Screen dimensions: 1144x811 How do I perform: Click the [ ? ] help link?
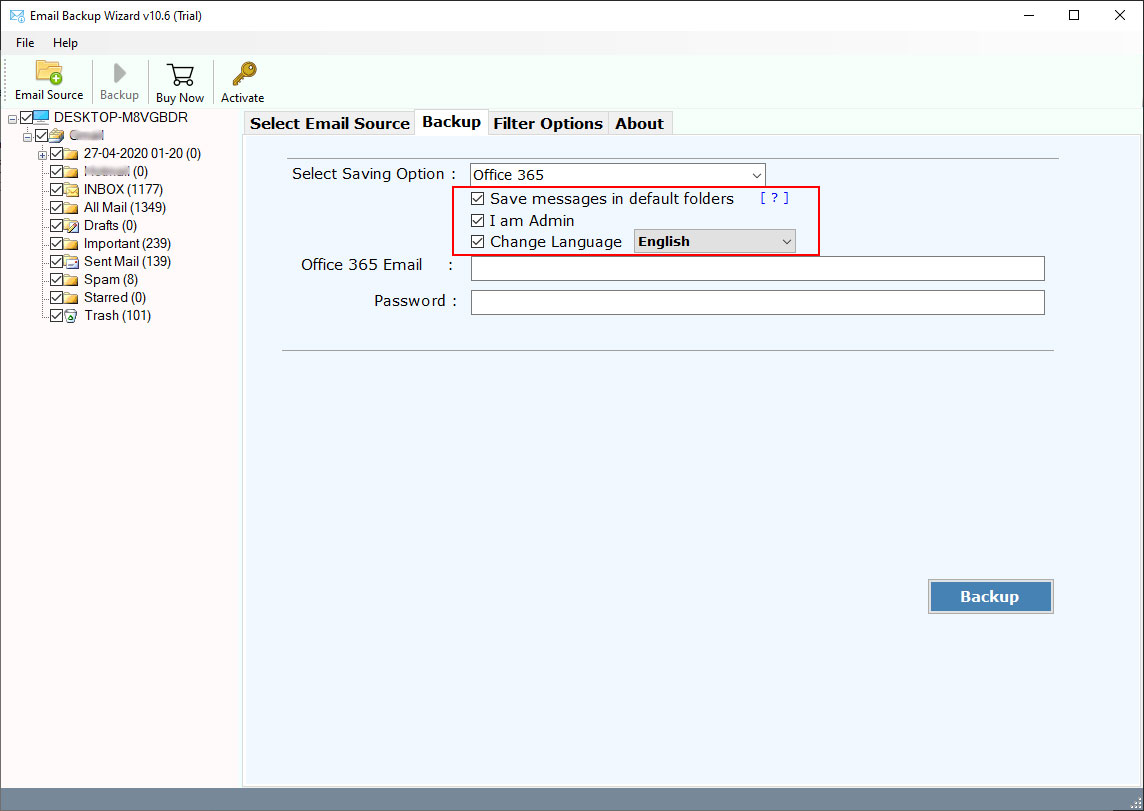pyautogui.click(x=774, y=198)
